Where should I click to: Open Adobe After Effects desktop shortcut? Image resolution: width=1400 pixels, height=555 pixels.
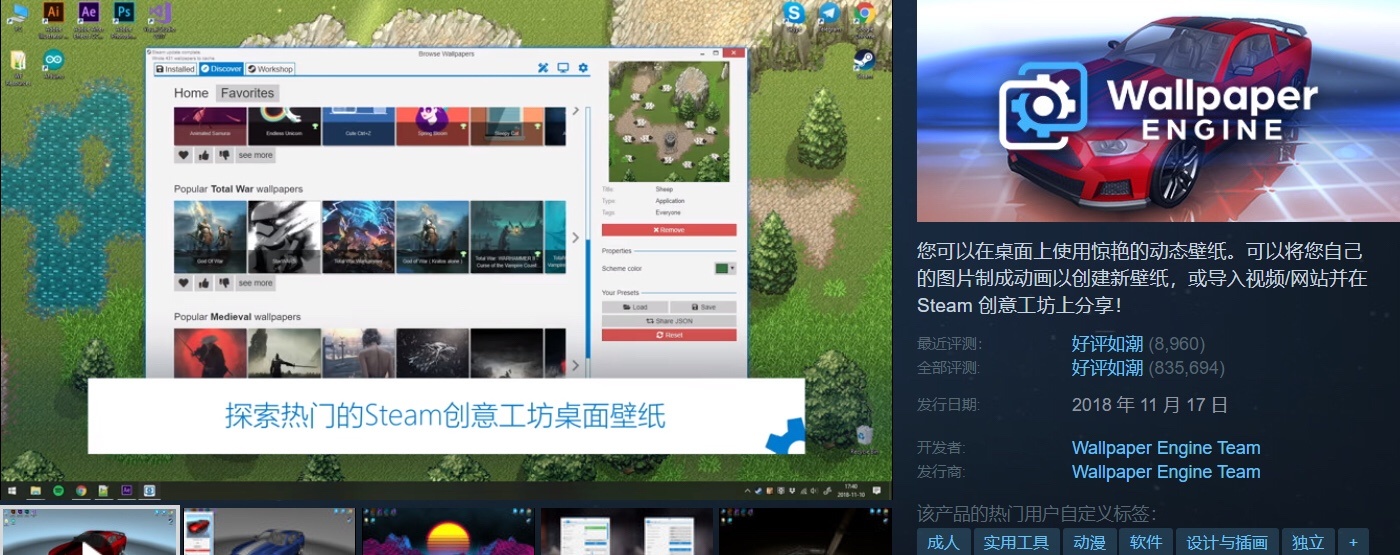pyautogui.click(x=88, y=19)
